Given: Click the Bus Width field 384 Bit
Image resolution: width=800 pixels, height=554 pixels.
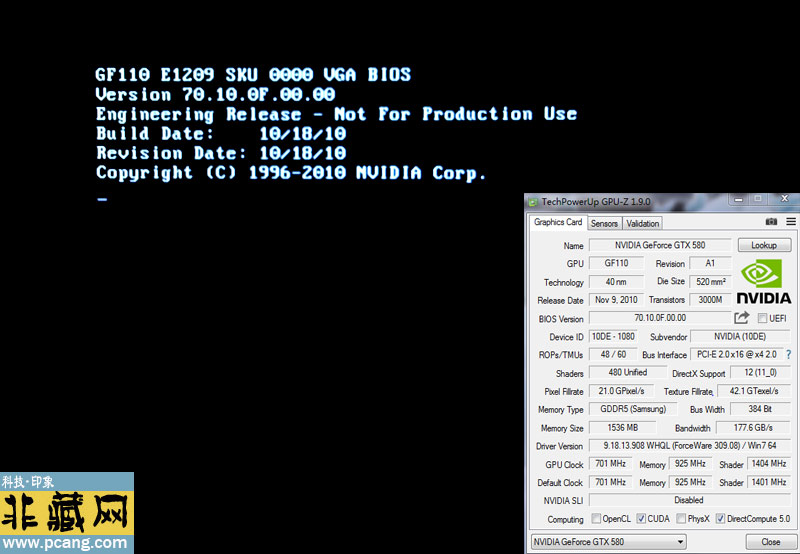Looking at the screenshot, I should (x=761, y=409).
